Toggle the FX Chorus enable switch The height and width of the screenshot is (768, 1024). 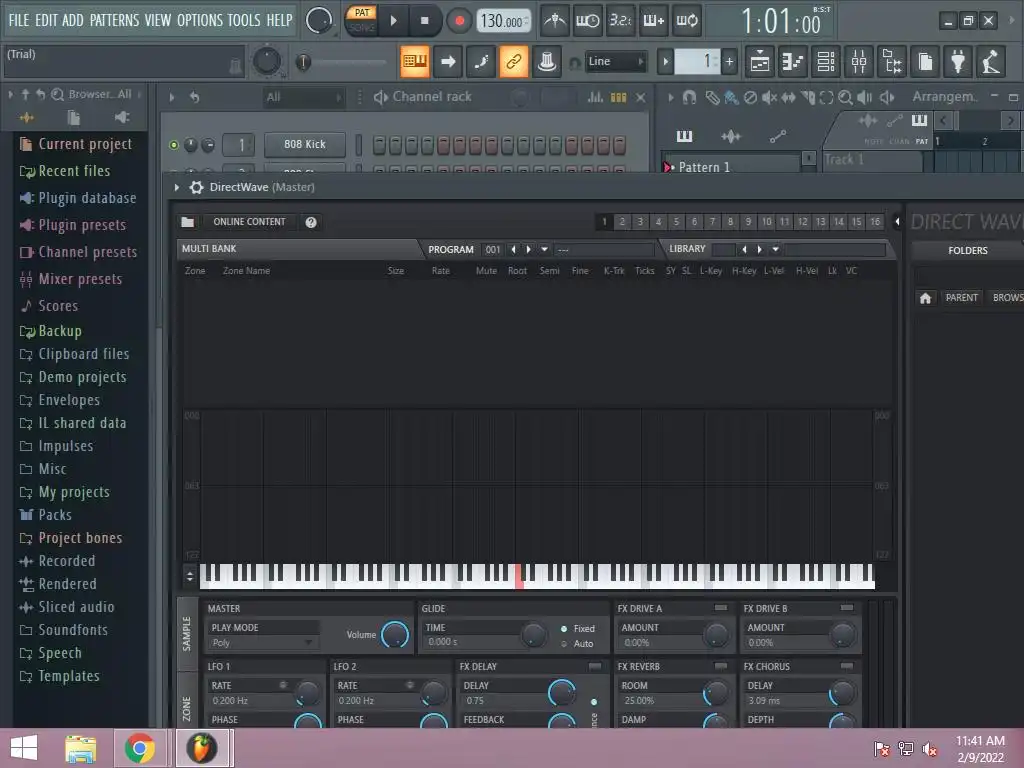(846, 666)
